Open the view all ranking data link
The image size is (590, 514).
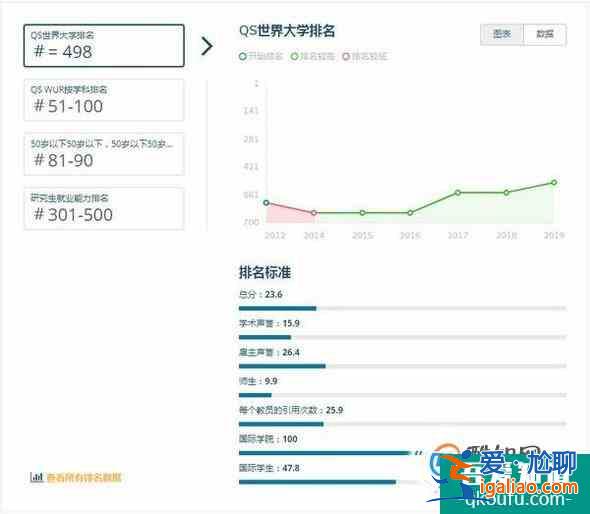84,478
